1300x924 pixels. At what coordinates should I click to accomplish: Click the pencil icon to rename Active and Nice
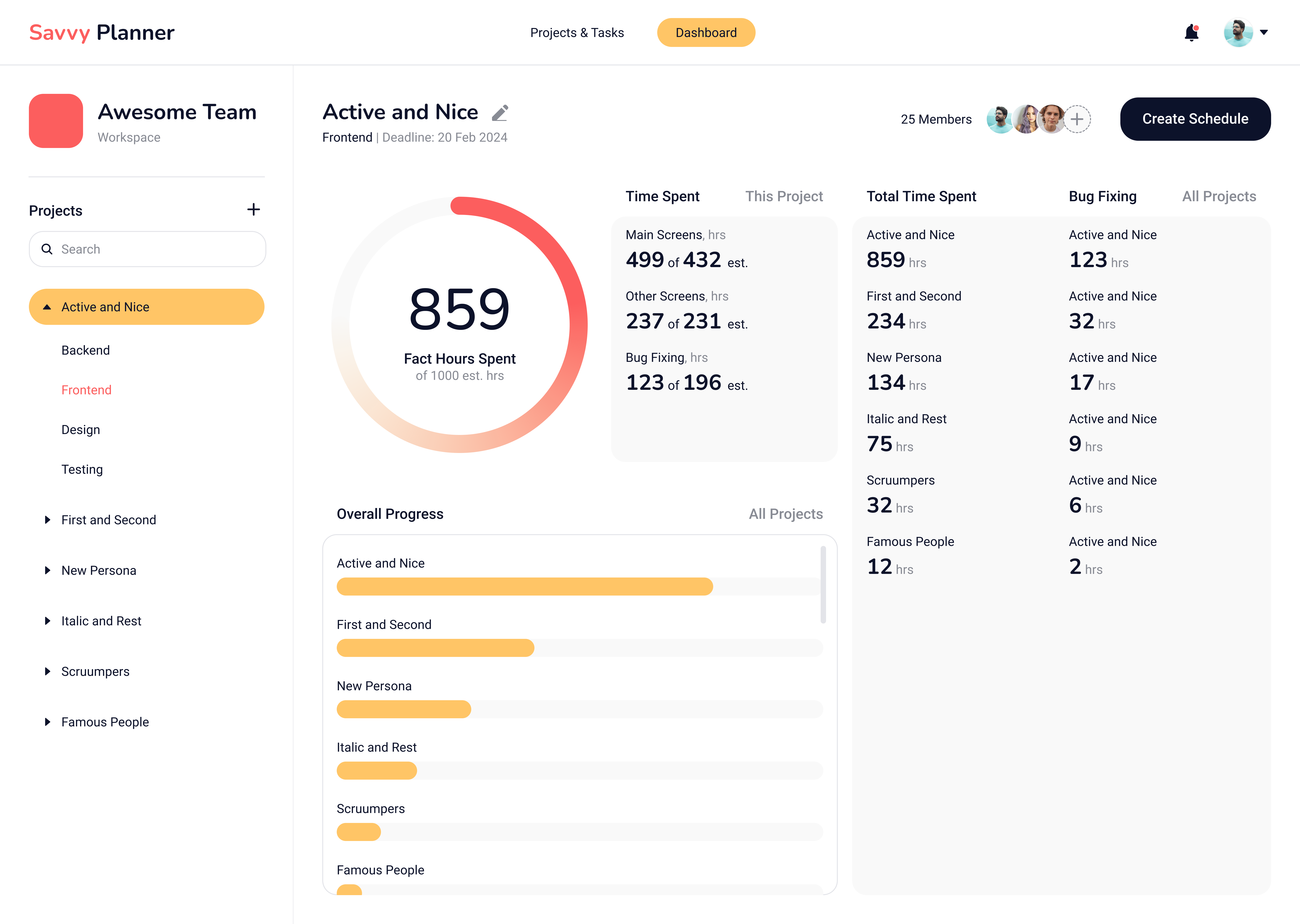(499, 113)
